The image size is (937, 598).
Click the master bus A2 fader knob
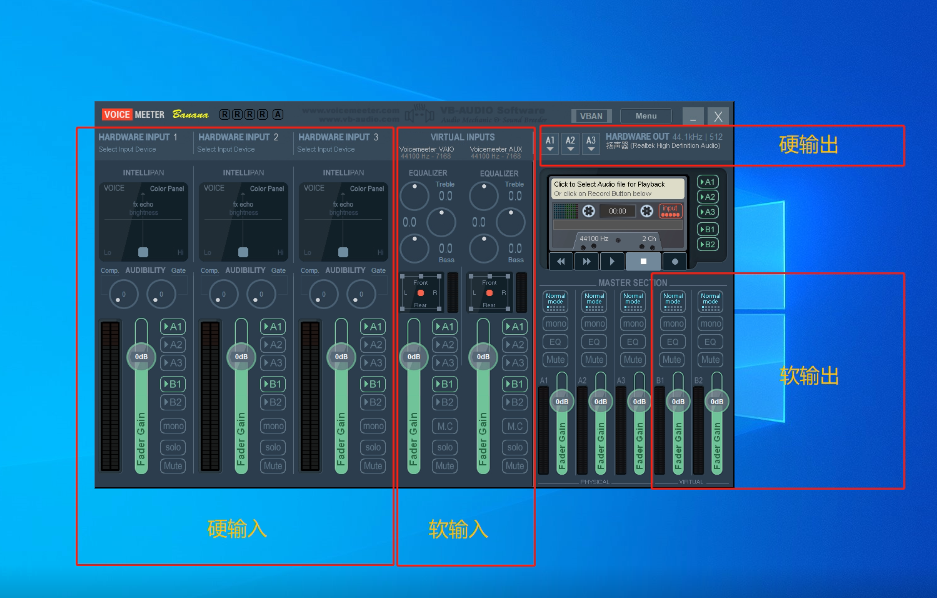(x=601, y=401)
